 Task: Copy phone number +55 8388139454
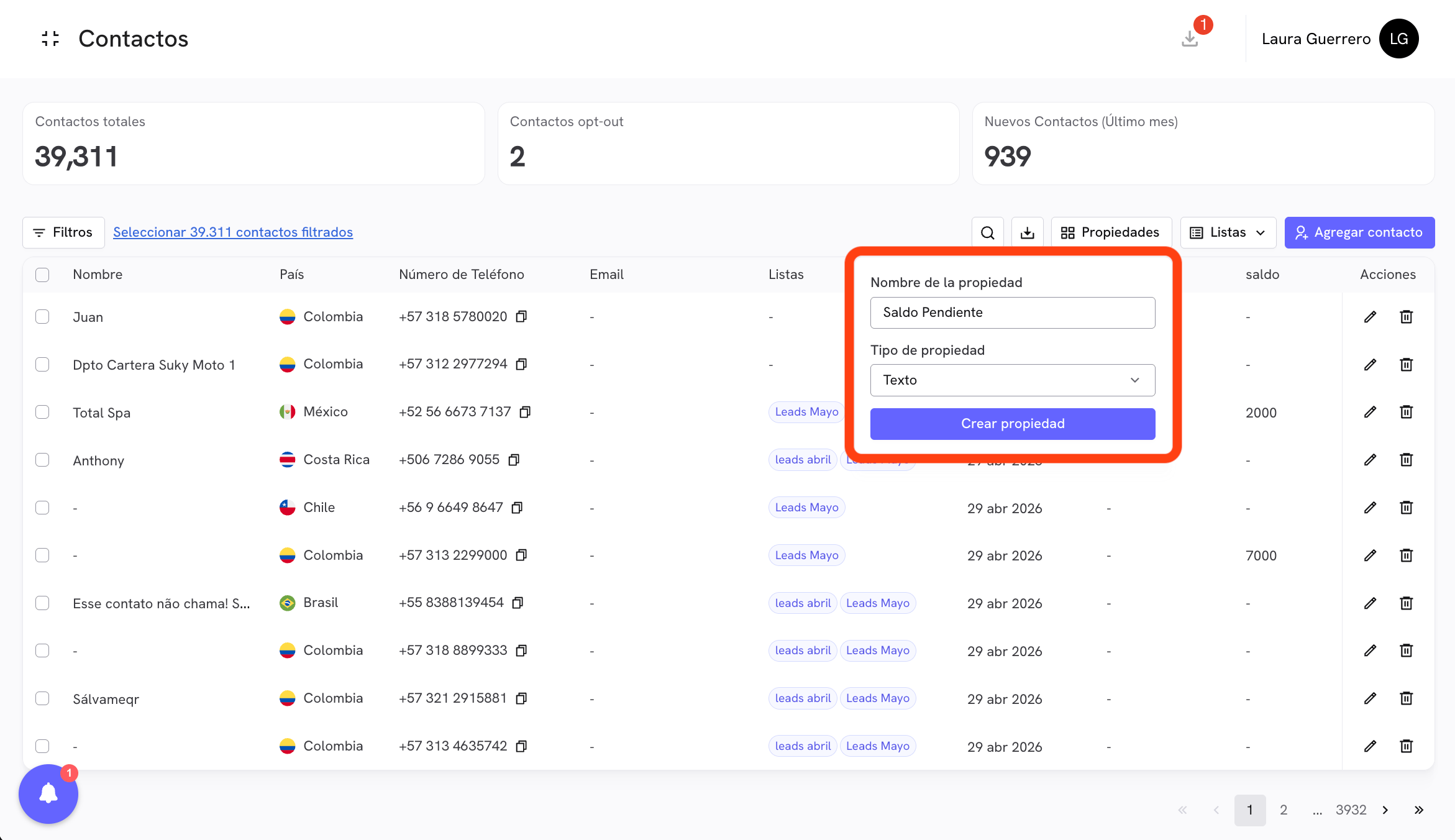518,603
